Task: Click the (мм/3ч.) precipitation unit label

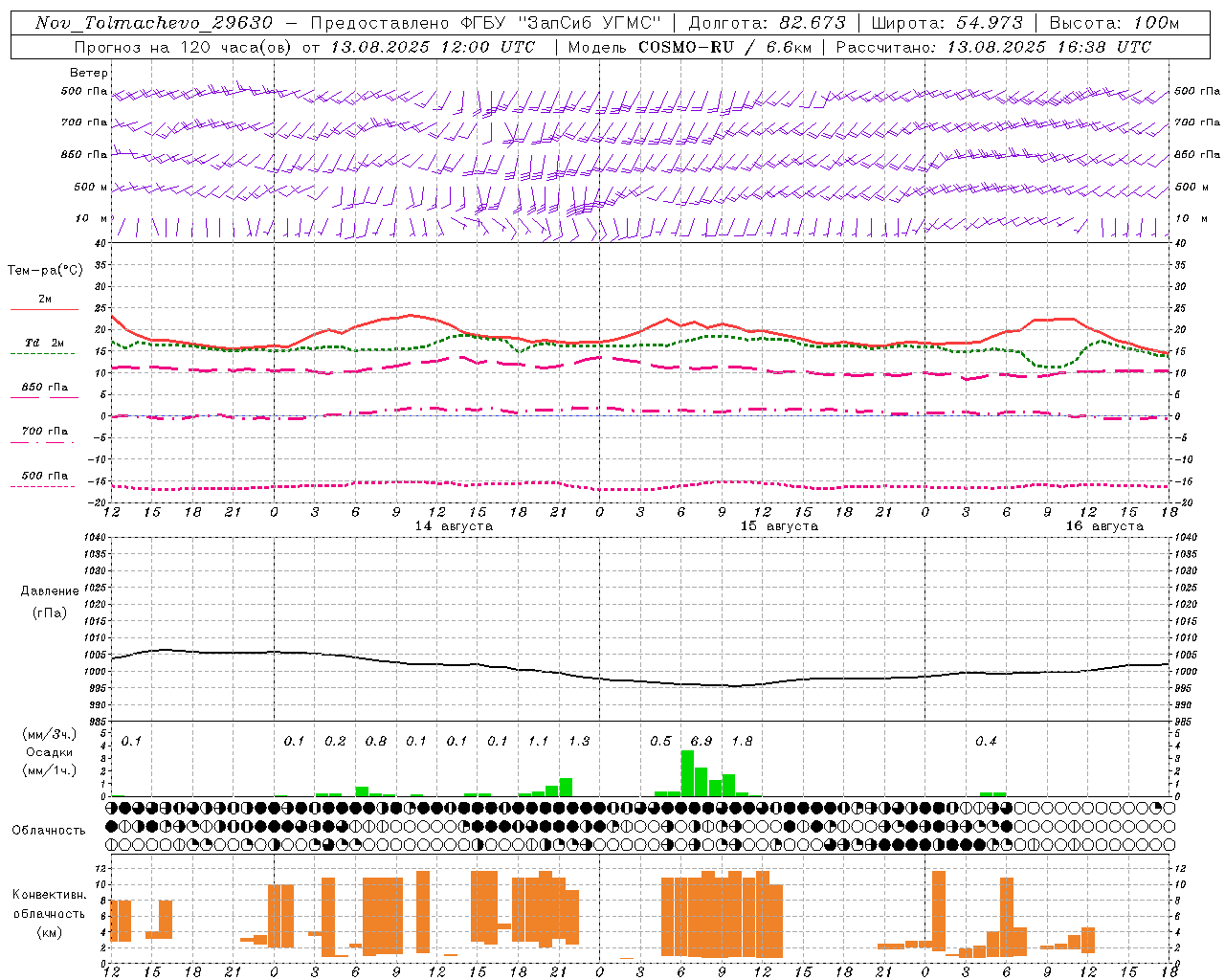Action: click(x=50, y=734)
